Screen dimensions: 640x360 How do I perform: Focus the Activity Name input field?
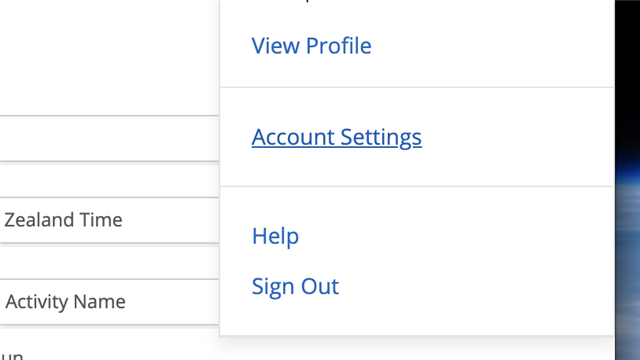point(109,302)
